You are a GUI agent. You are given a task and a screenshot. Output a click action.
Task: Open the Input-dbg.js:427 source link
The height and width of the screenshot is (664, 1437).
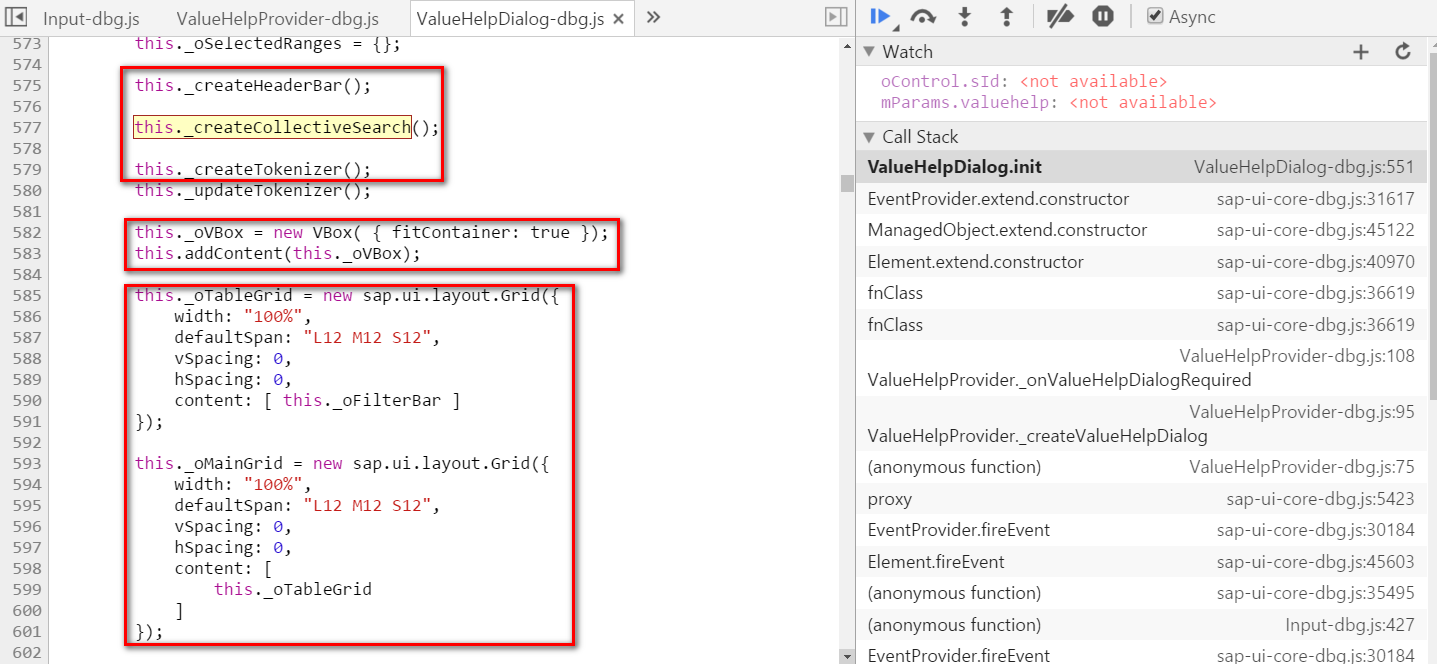click(1350, 626)
